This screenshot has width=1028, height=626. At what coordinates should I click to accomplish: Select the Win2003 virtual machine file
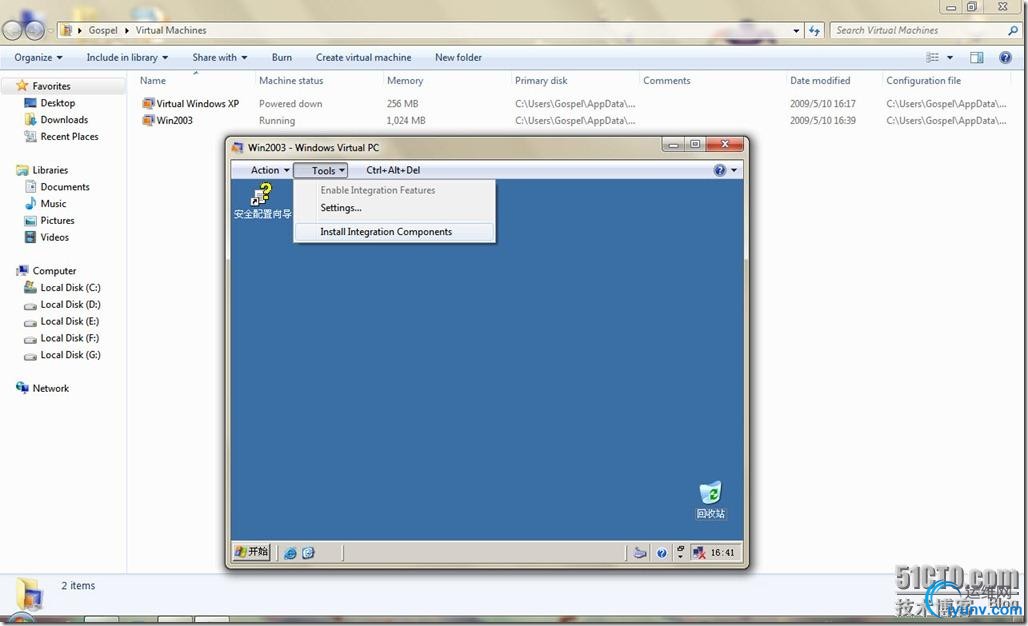point(168,121)
